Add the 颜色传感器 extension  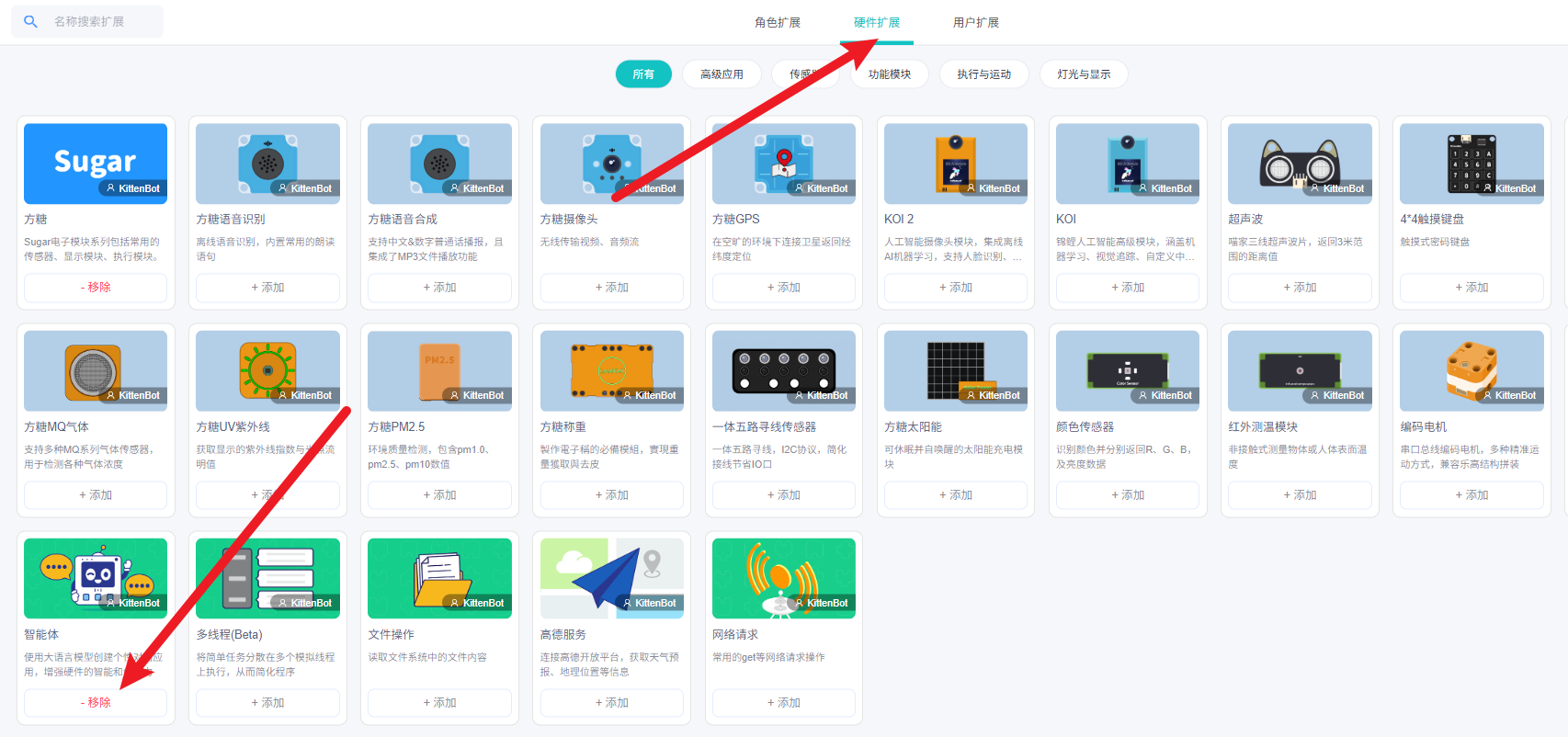(1128, 495)
